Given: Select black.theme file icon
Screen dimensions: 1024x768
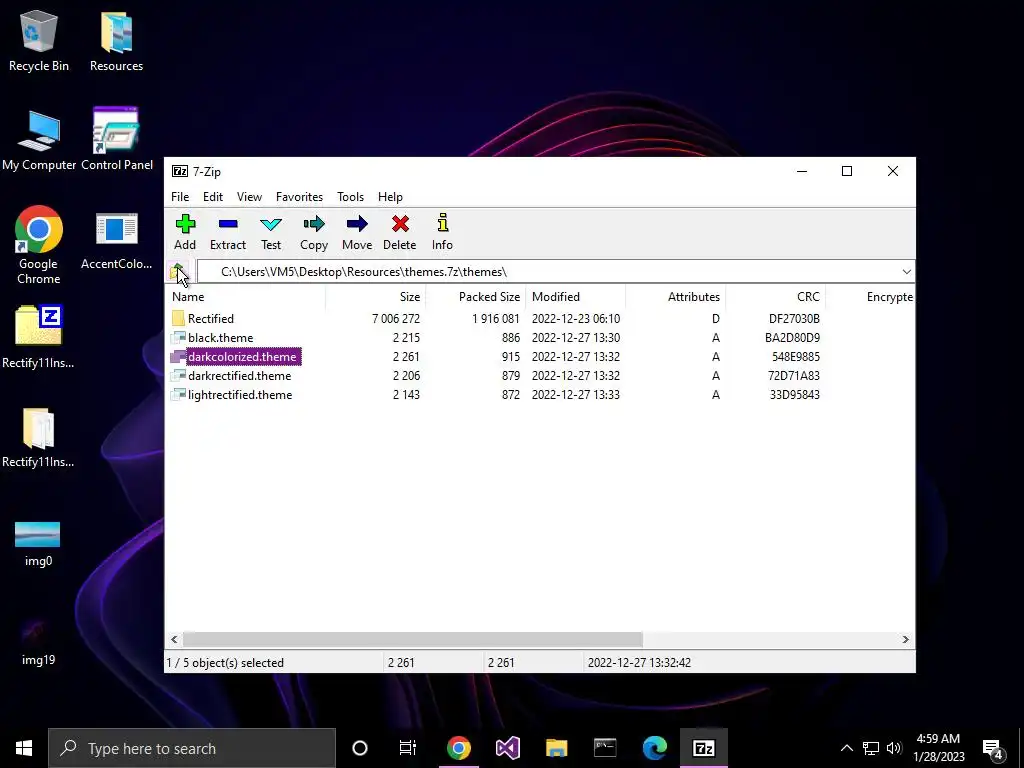Looking at the screenshot, I should pos(178,338).
